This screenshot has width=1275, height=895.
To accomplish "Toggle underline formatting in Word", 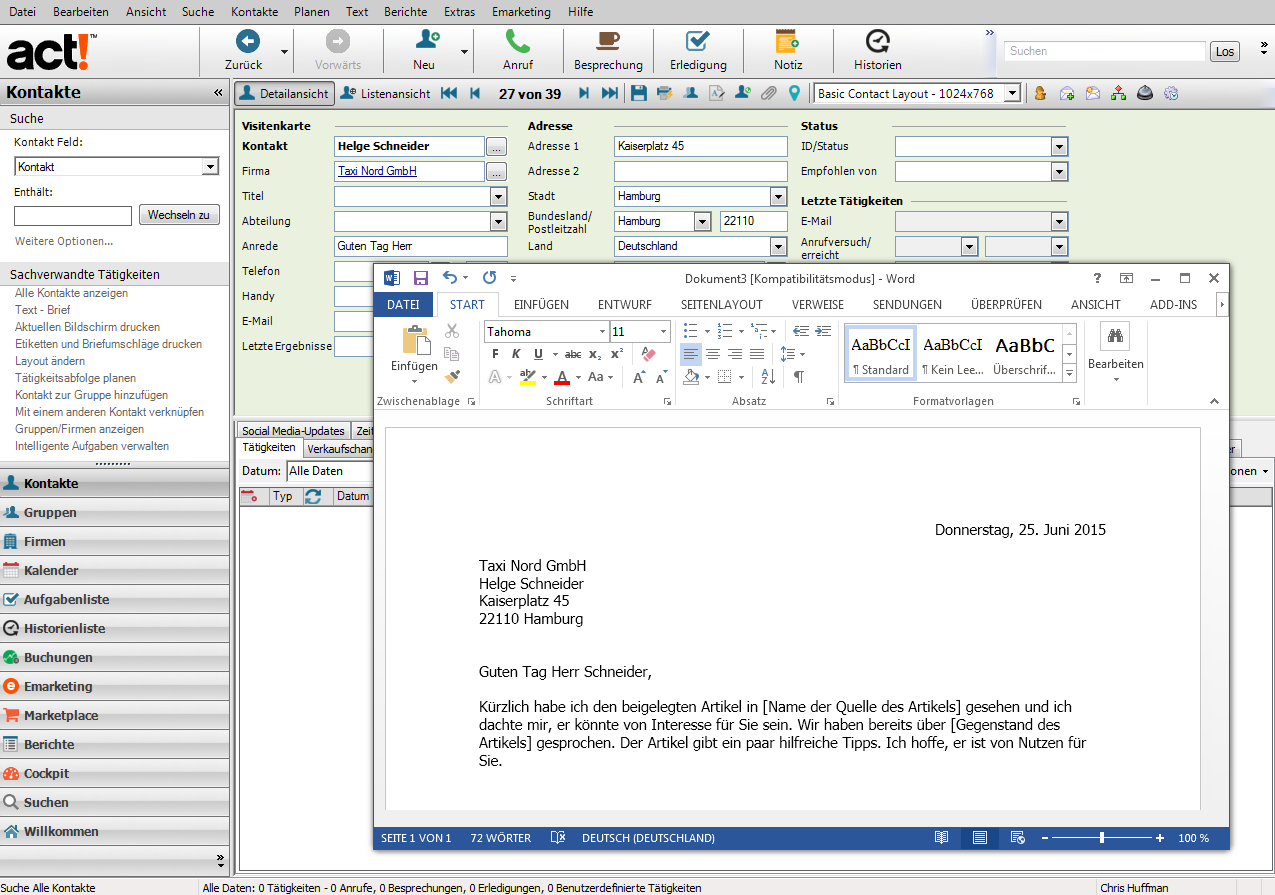I will pos(538,354).
